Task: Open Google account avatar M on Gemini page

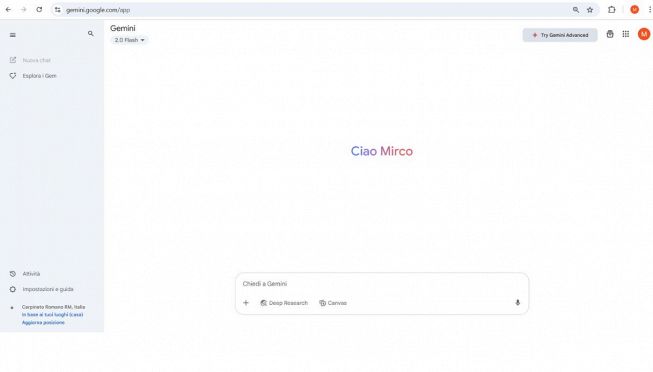Action: coord(644,34)
